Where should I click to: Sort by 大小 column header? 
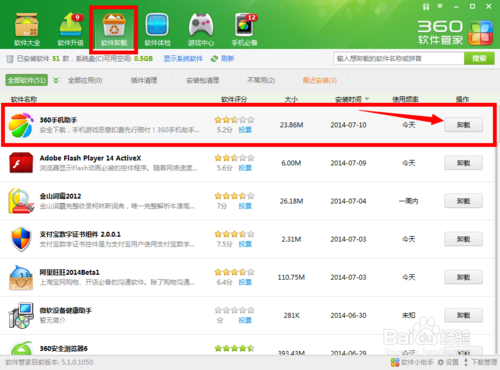pyautogui.click(x=291, y=99)
